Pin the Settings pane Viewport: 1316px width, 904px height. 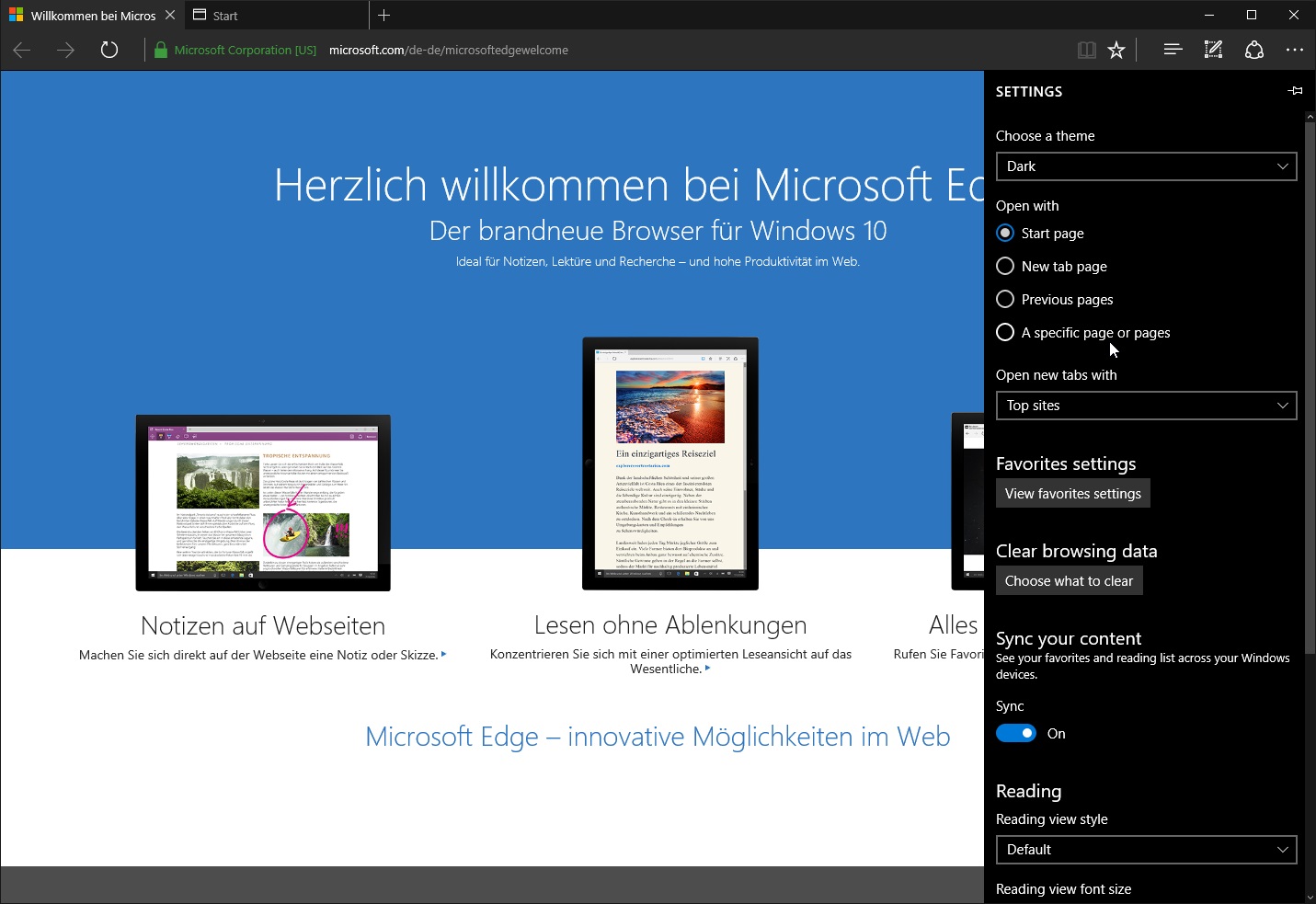tap(1296, 90)
